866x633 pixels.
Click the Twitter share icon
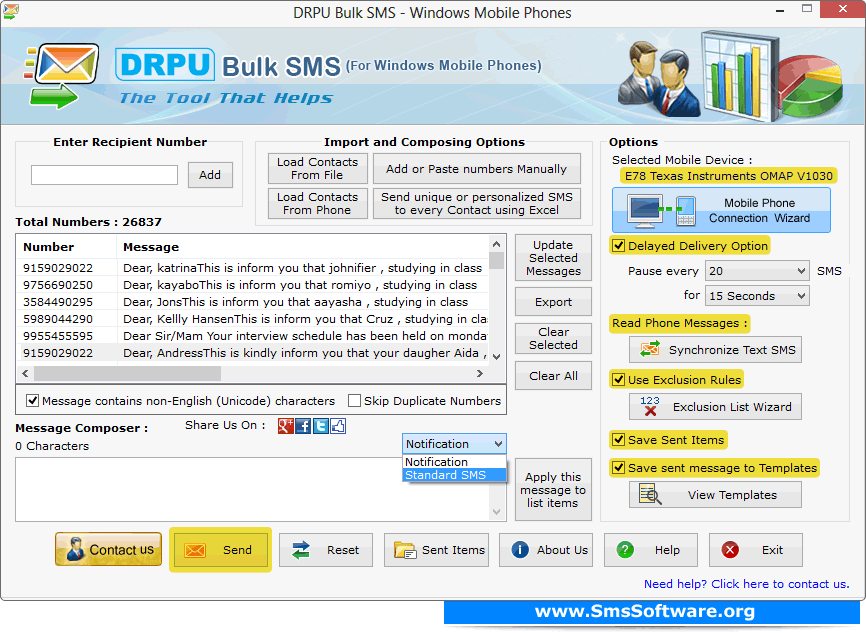[x=321, y=426]
